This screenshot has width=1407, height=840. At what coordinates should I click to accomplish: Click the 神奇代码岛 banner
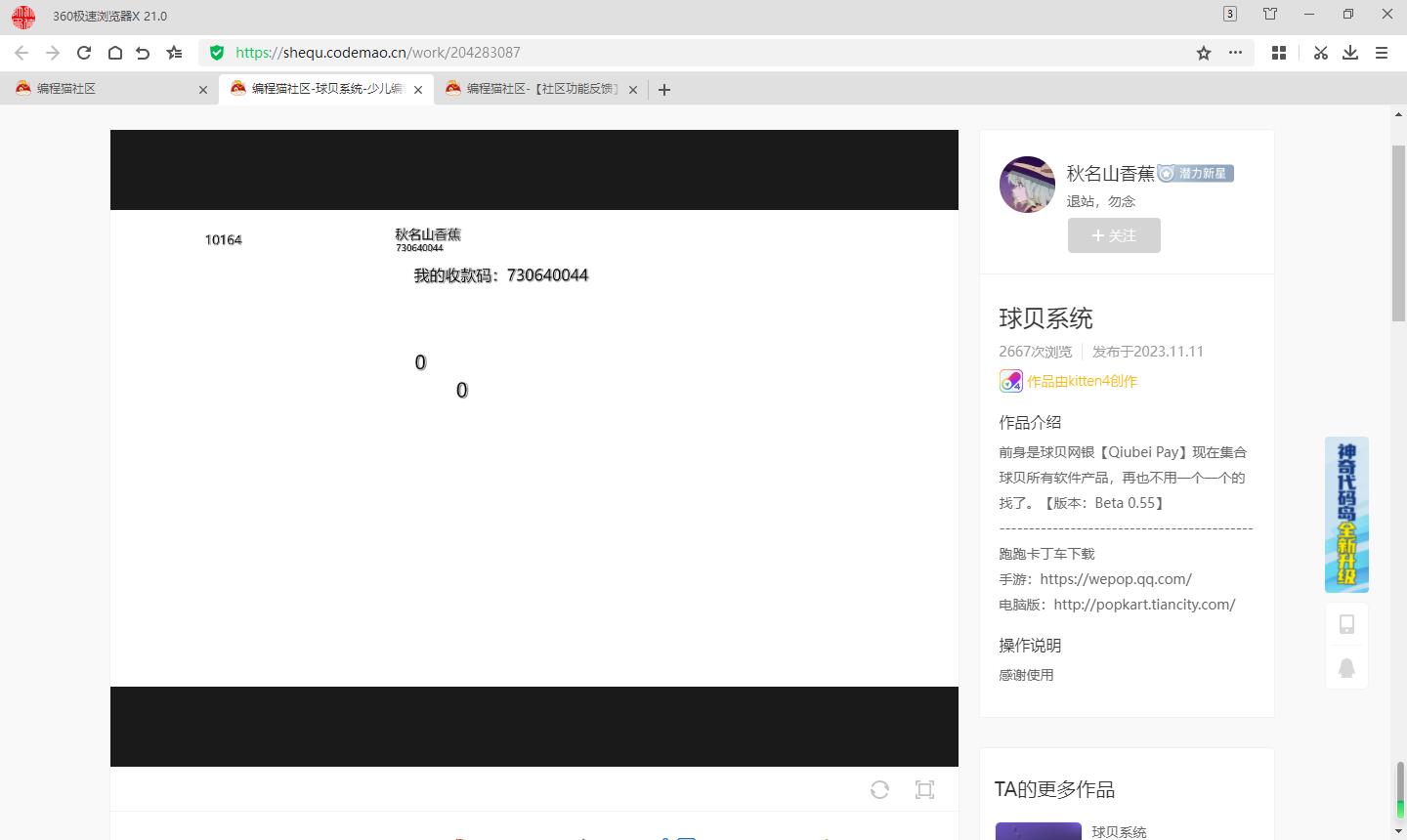(1346, 515)
